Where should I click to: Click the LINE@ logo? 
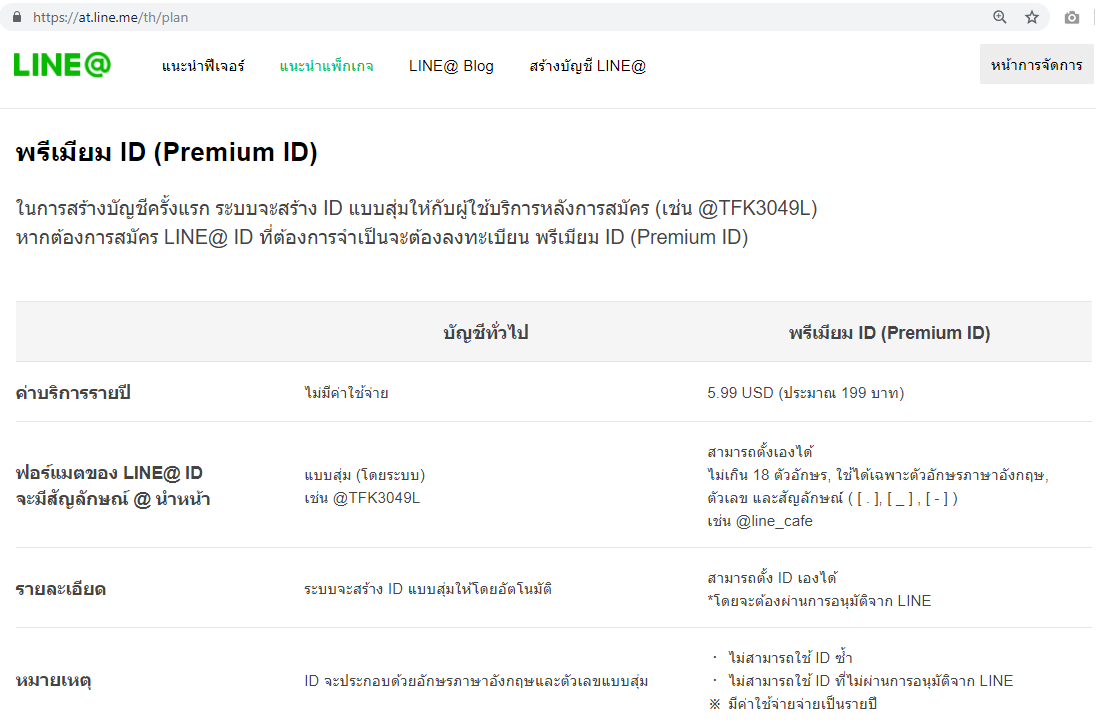(x=62, y=65)
